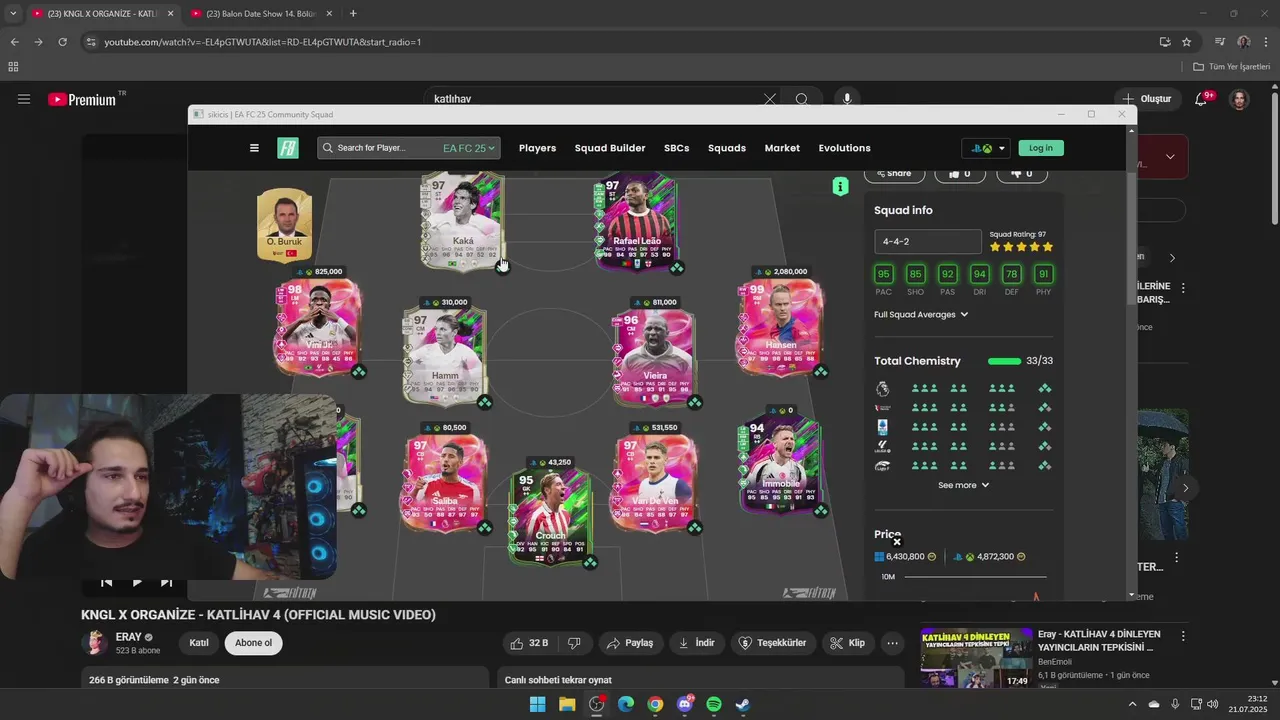Like the YouTube video showing 32 B
Viewport: 1280px width, 720px height.
point(529,643)
